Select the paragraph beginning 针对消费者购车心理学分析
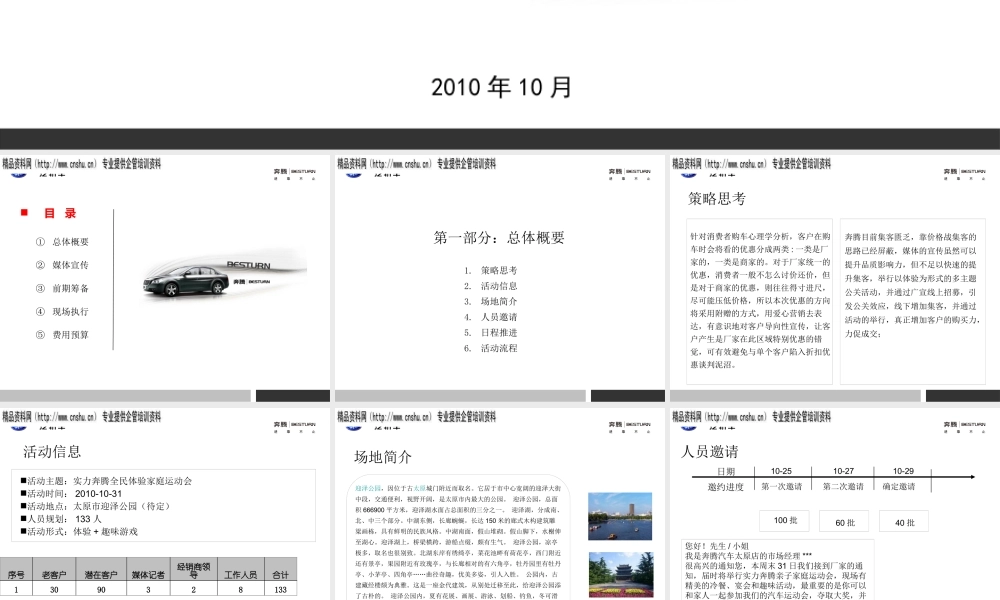 pos(760,300)
